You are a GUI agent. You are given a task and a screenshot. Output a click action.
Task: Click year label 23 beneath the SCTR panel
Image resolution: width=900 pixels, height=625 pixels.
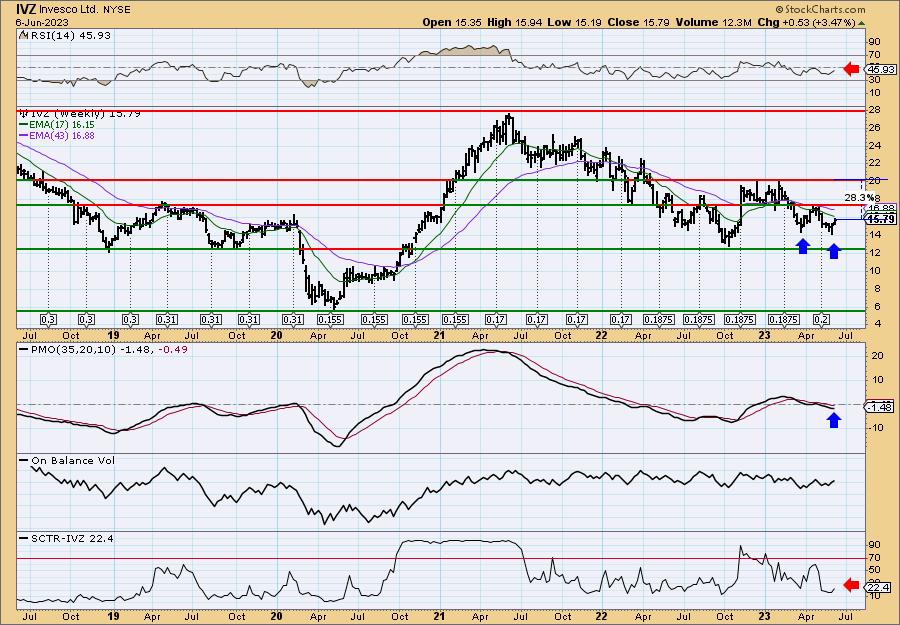coord(765,616)
